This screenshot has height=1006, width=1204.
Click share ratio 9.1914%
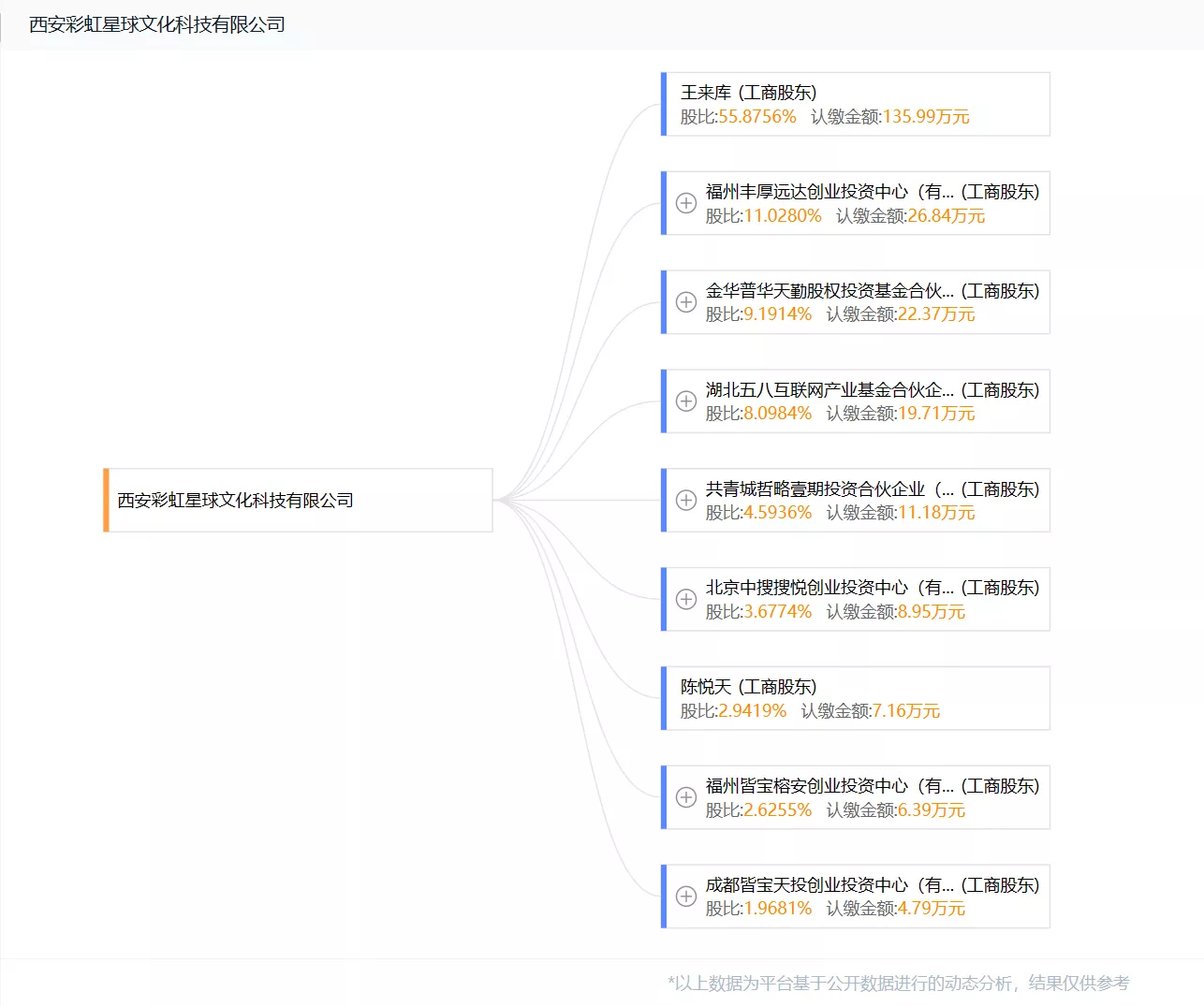click(x=778, y=314)
